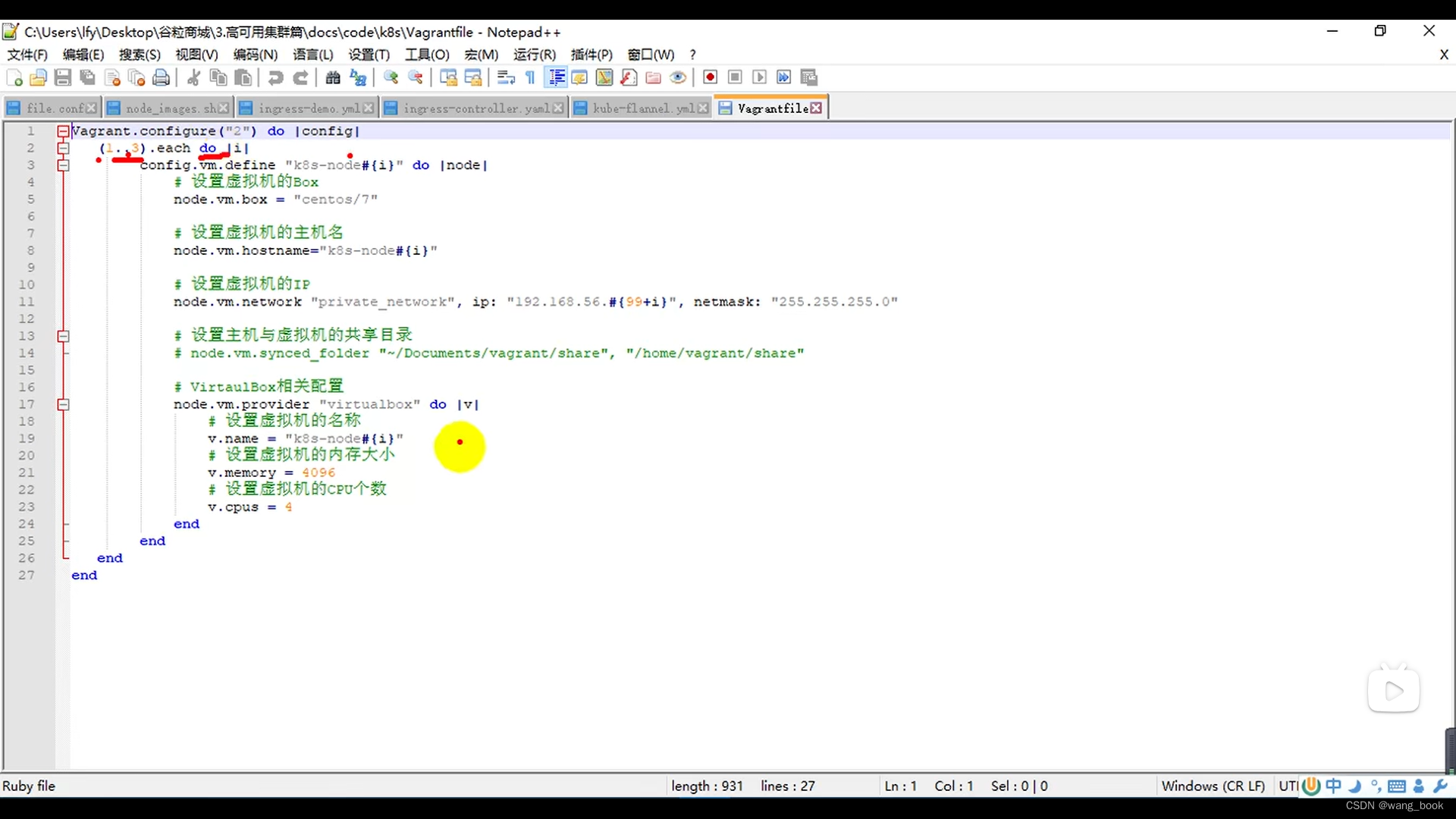Collapse the fold marker on line 17
The width and height of the screenshot is (1456, 819).
[x=64, y=404]
